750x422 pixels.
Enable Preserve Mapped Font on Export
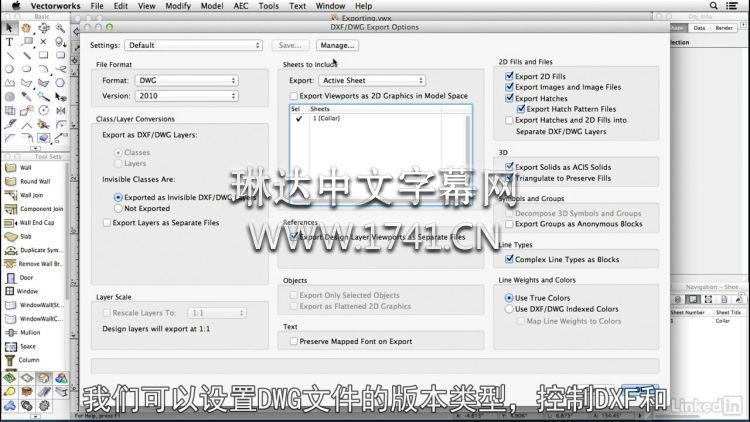(x=294, y=341)
